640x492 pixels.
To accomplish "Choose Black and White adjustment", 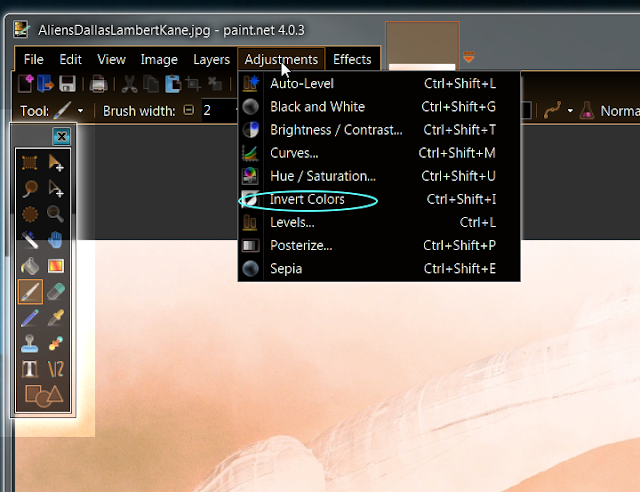I will pyautogui.click(x=379, y=107).
